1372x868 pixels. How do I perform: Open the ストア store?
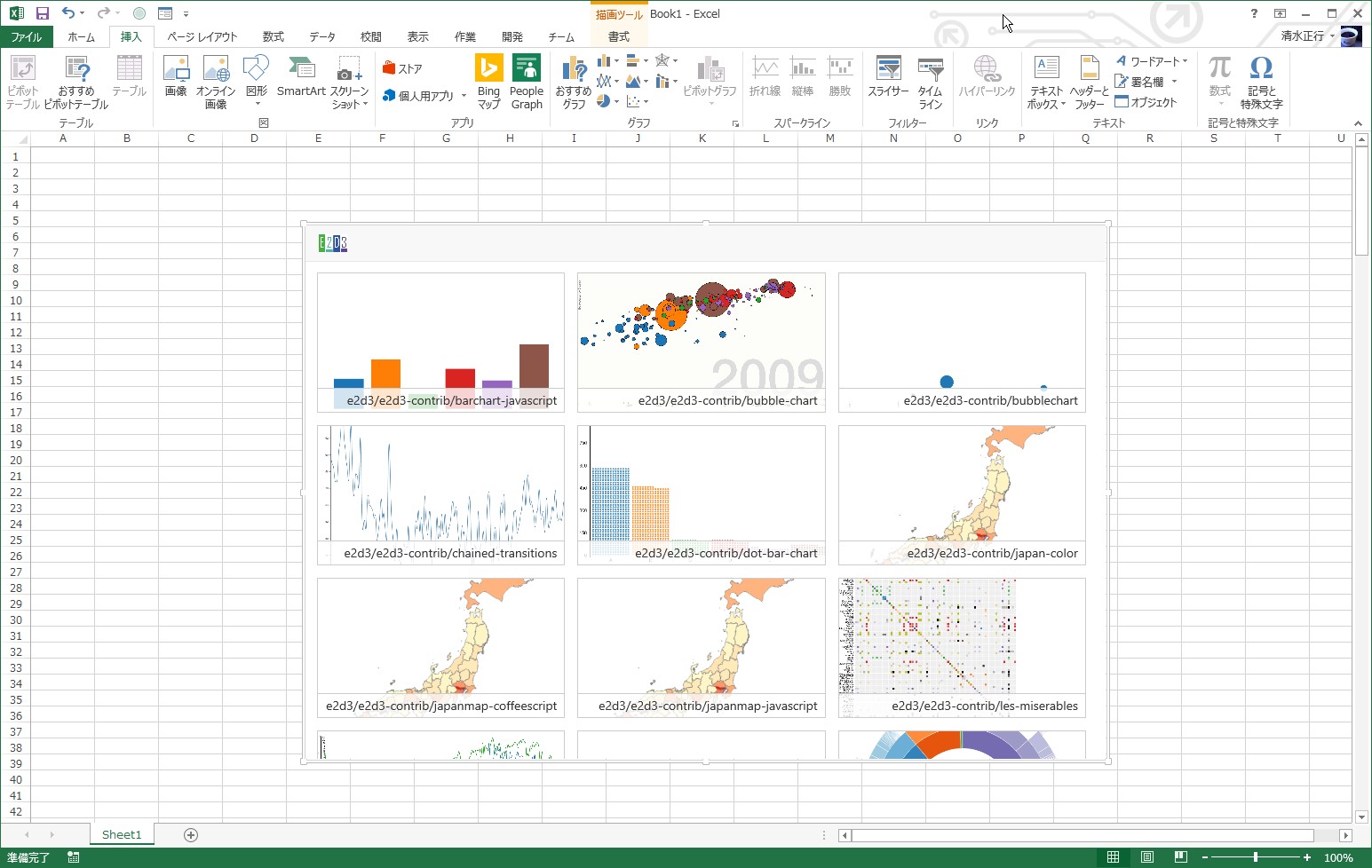tap(402, 68)
